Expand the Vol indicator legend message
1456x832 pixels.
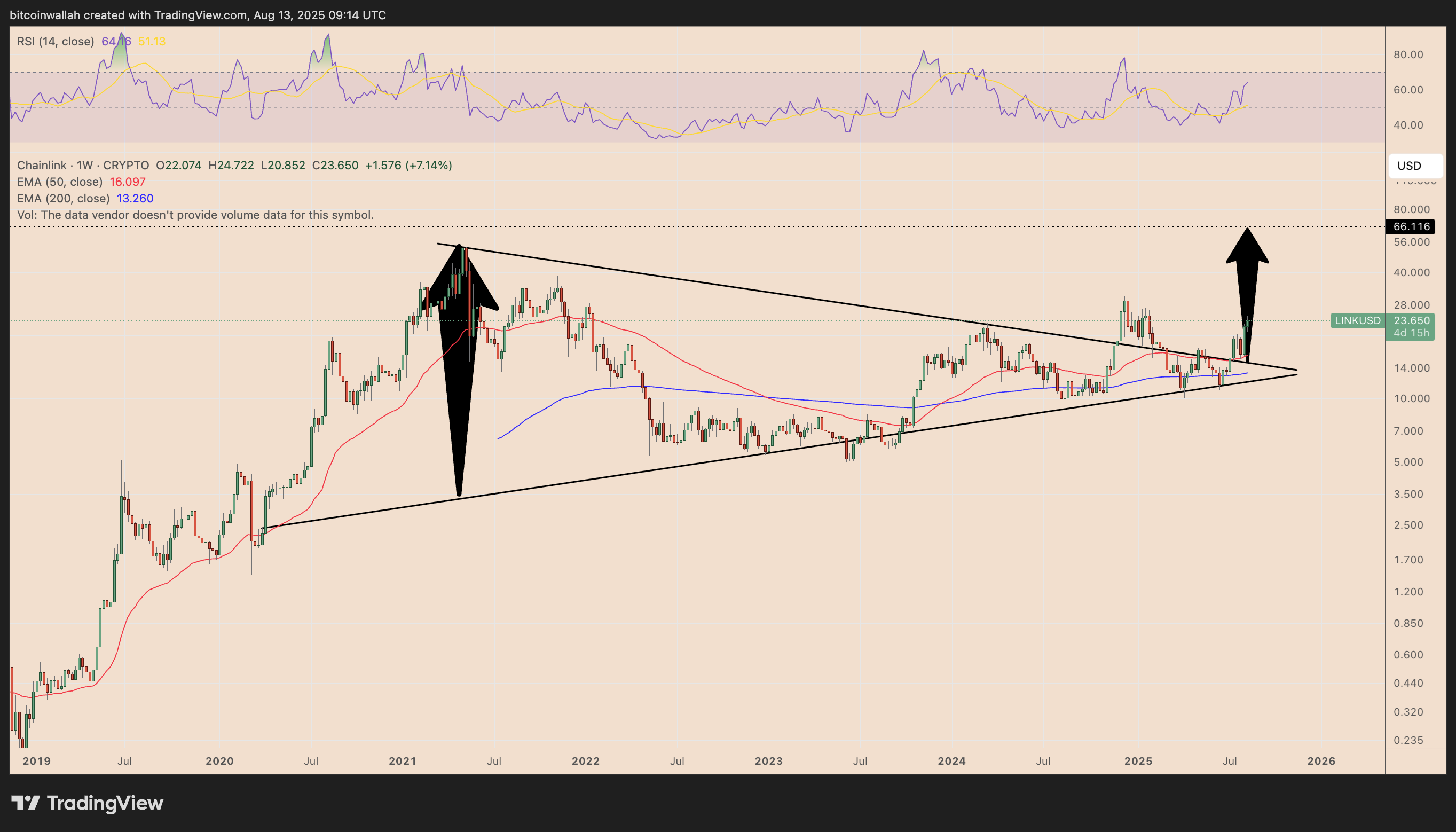(x=195, y=215)
